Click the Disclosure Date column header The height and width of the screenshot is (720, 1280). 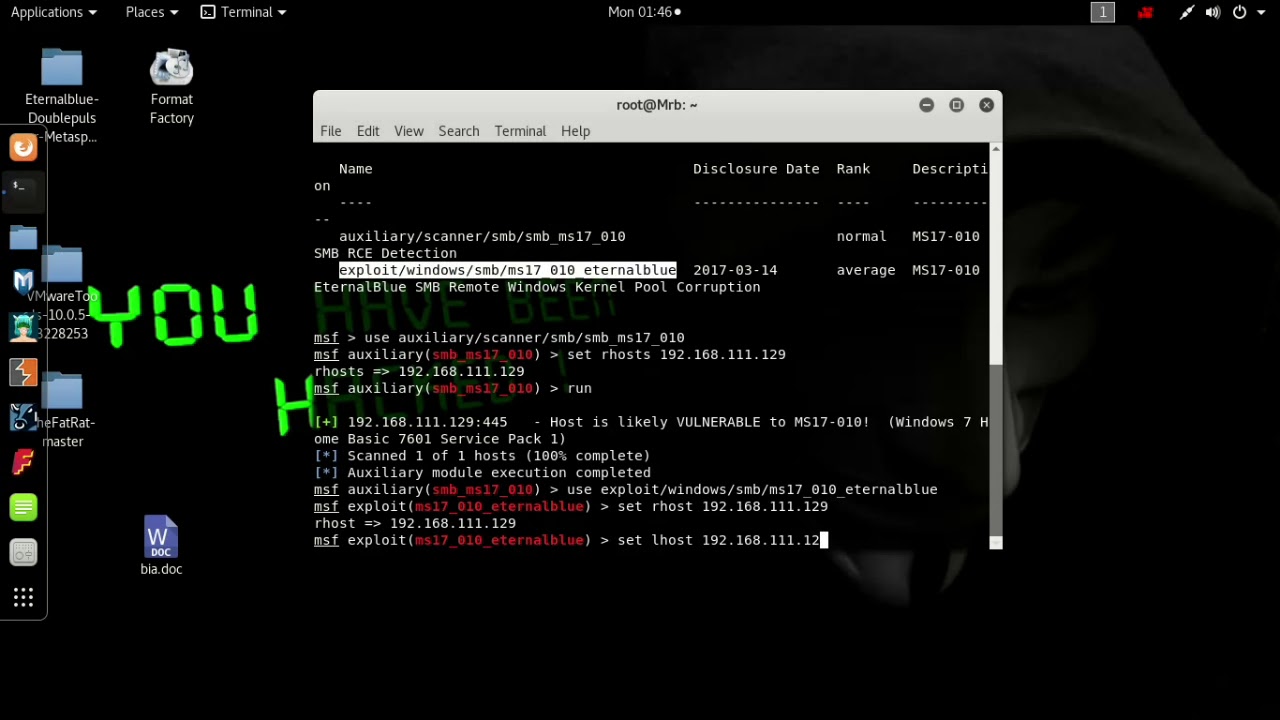pyautogui.click(x=756, y=169)
